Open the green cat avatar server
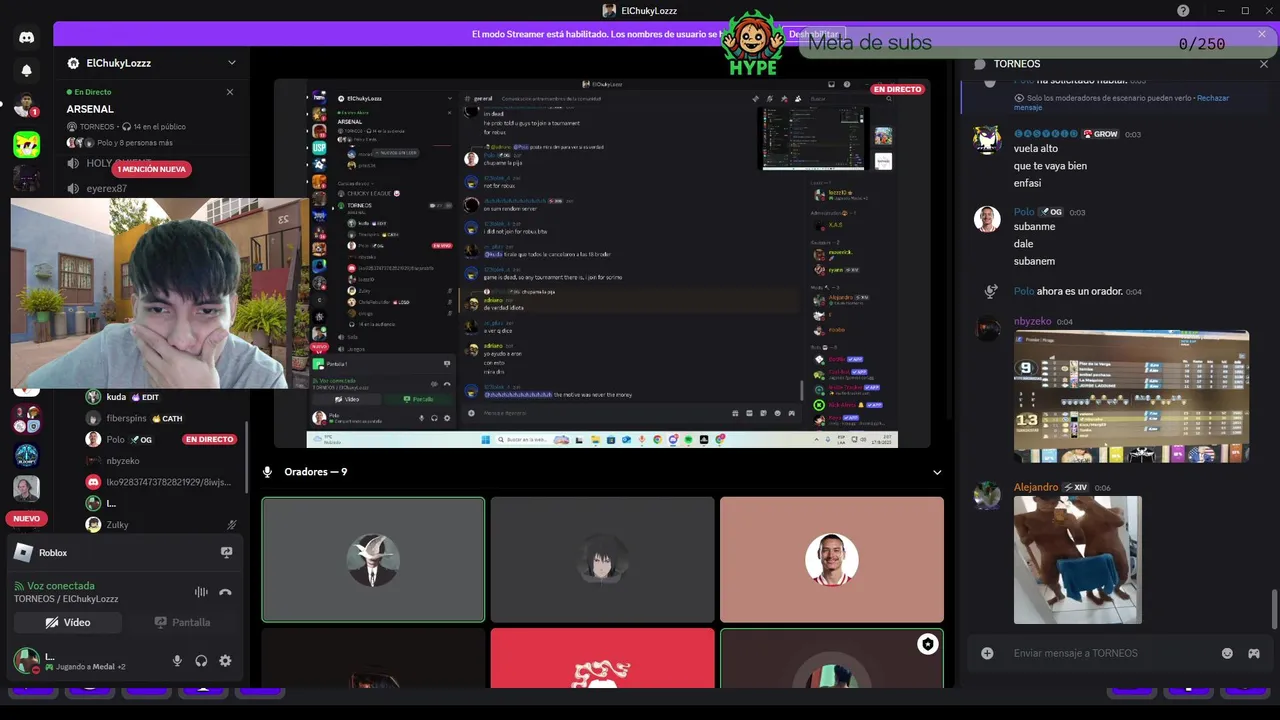This screenshot has height=720, width=1280. (27, 144)
